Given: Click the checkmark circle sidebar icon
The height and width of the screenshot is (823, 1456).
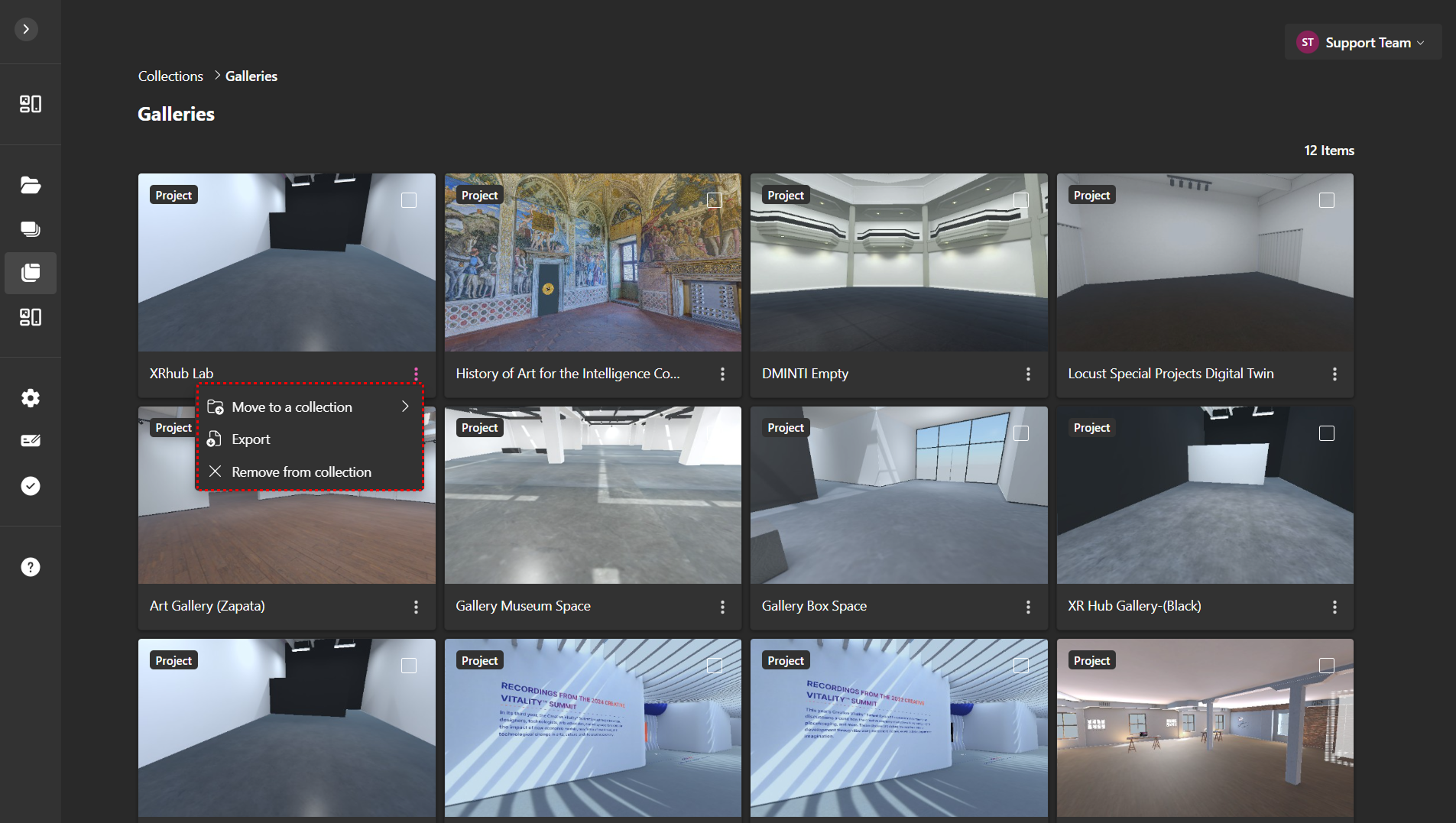Looking at the screenshot, I should coord(31,486).
